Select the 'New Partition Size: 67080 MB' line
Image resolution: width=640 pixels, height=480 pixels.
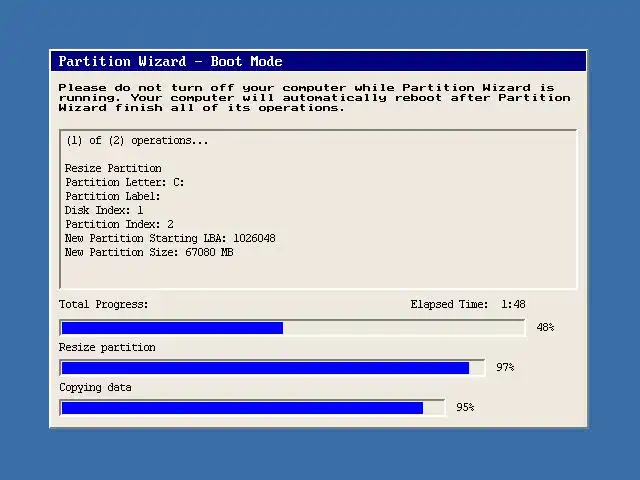[149, 252]
